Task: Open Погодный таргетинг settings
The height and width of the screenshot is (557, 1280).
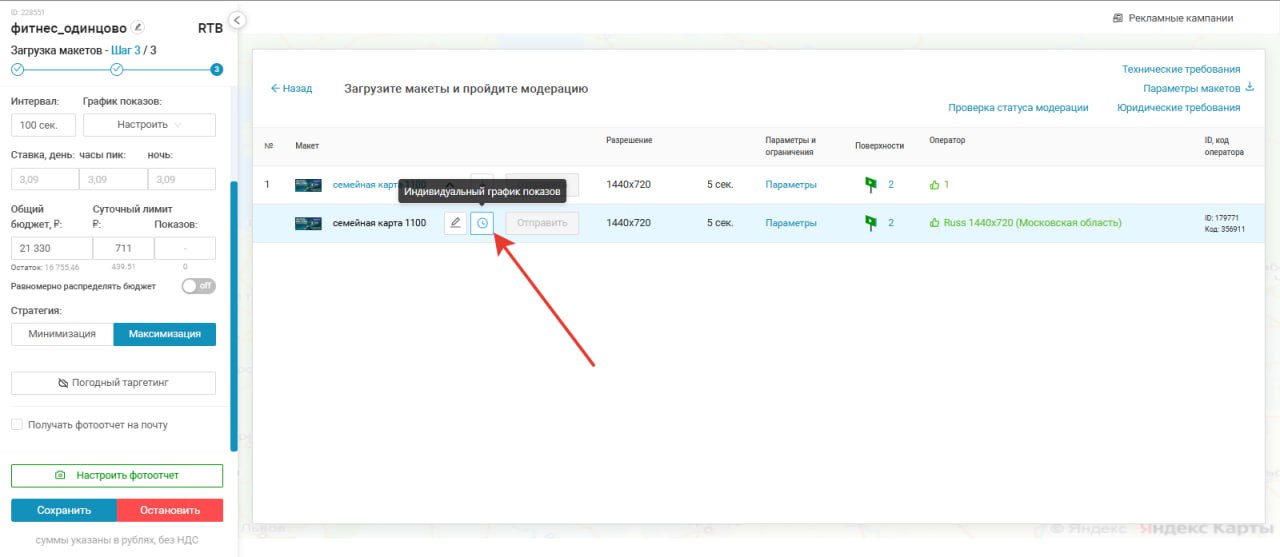Action: point(113,383)
